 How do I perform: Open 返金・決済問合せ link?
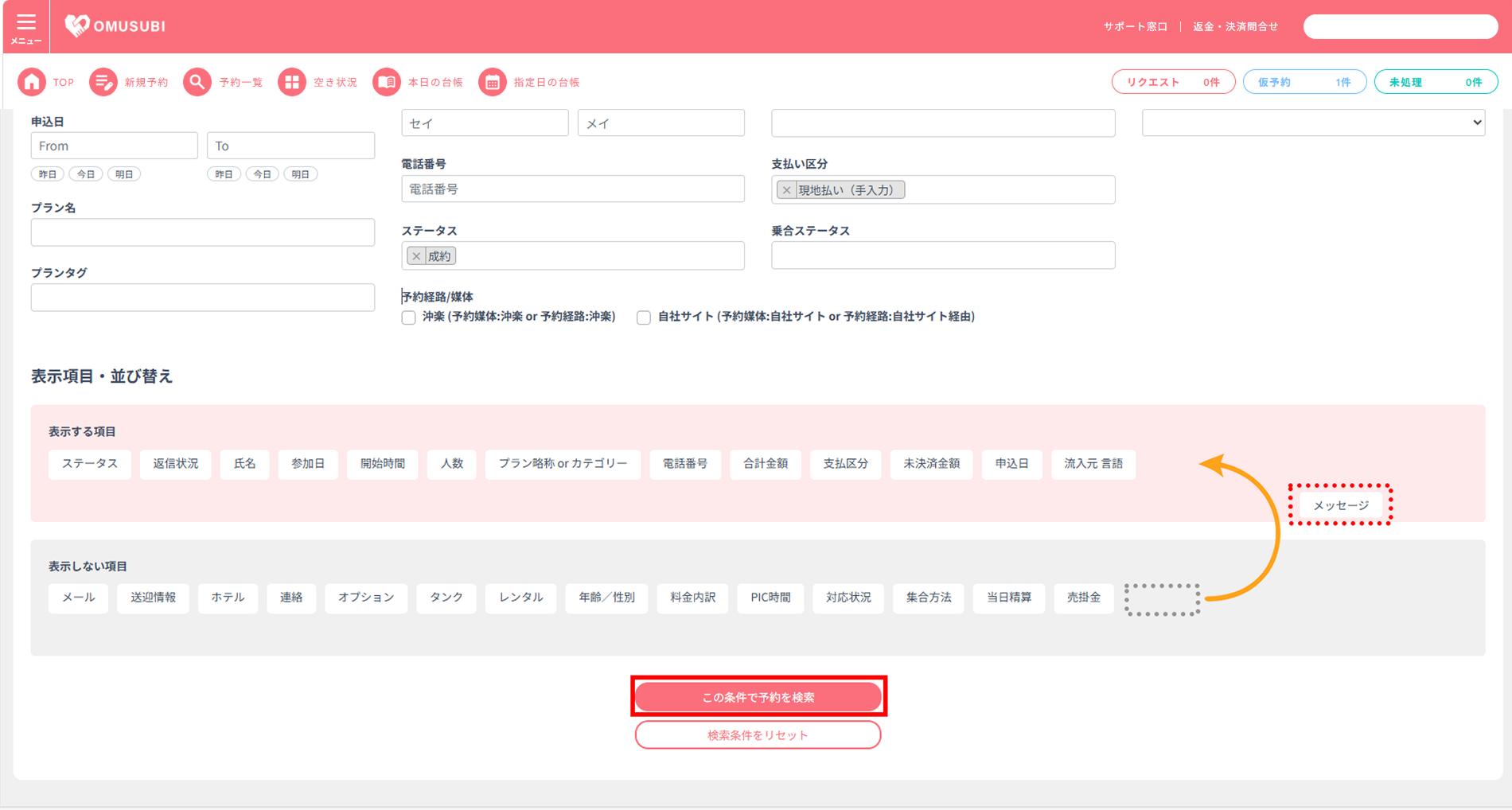(1235, 26)
